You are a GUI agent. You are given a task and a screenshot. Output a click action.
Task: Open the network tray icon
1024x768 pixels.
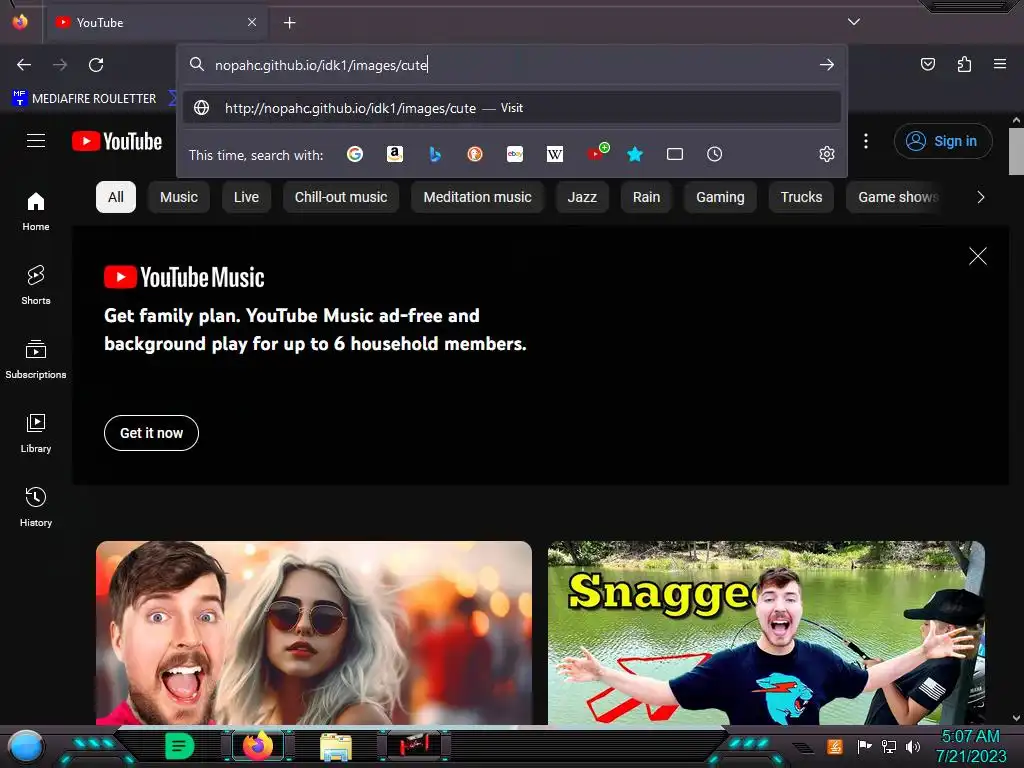pyautogui.click(x=888, y=746)
